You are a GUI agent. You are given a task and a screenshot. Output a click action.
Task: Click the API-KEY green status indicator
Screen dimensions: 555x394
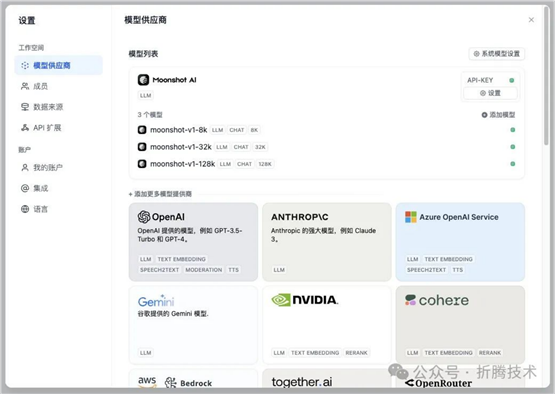511,80
